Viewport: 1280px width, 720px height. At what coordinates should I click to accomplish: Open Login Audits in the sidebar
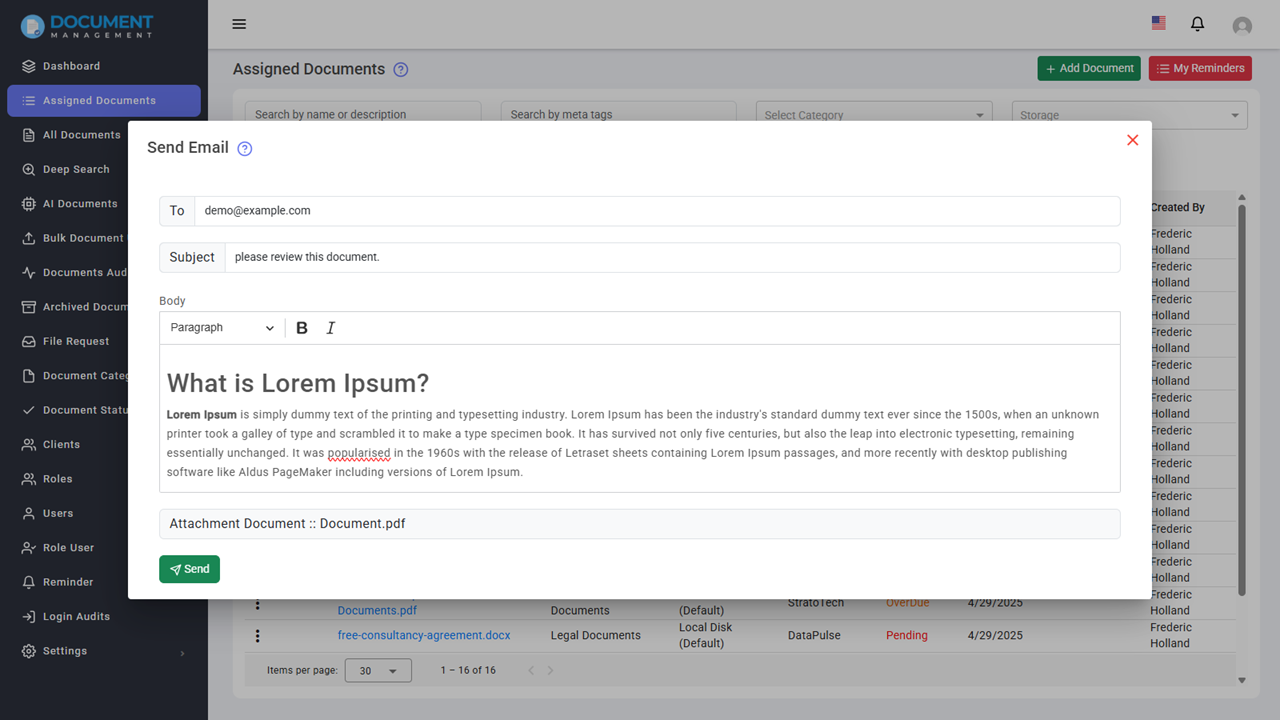[76, 617]
